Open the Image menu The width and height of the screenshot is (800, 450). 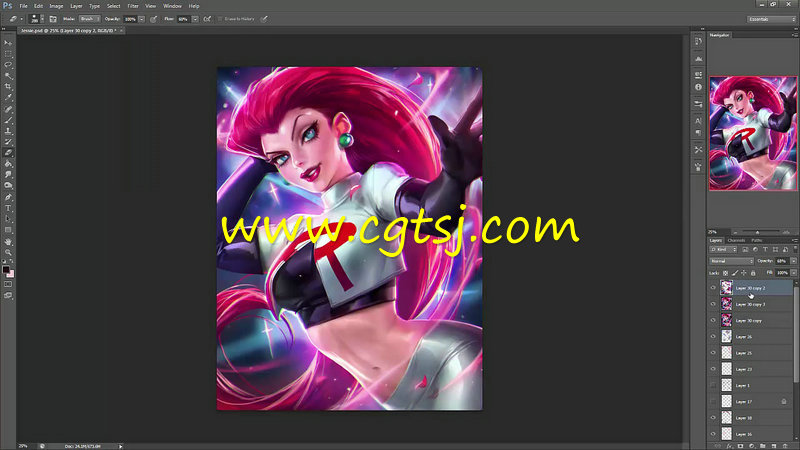point(56,6)
